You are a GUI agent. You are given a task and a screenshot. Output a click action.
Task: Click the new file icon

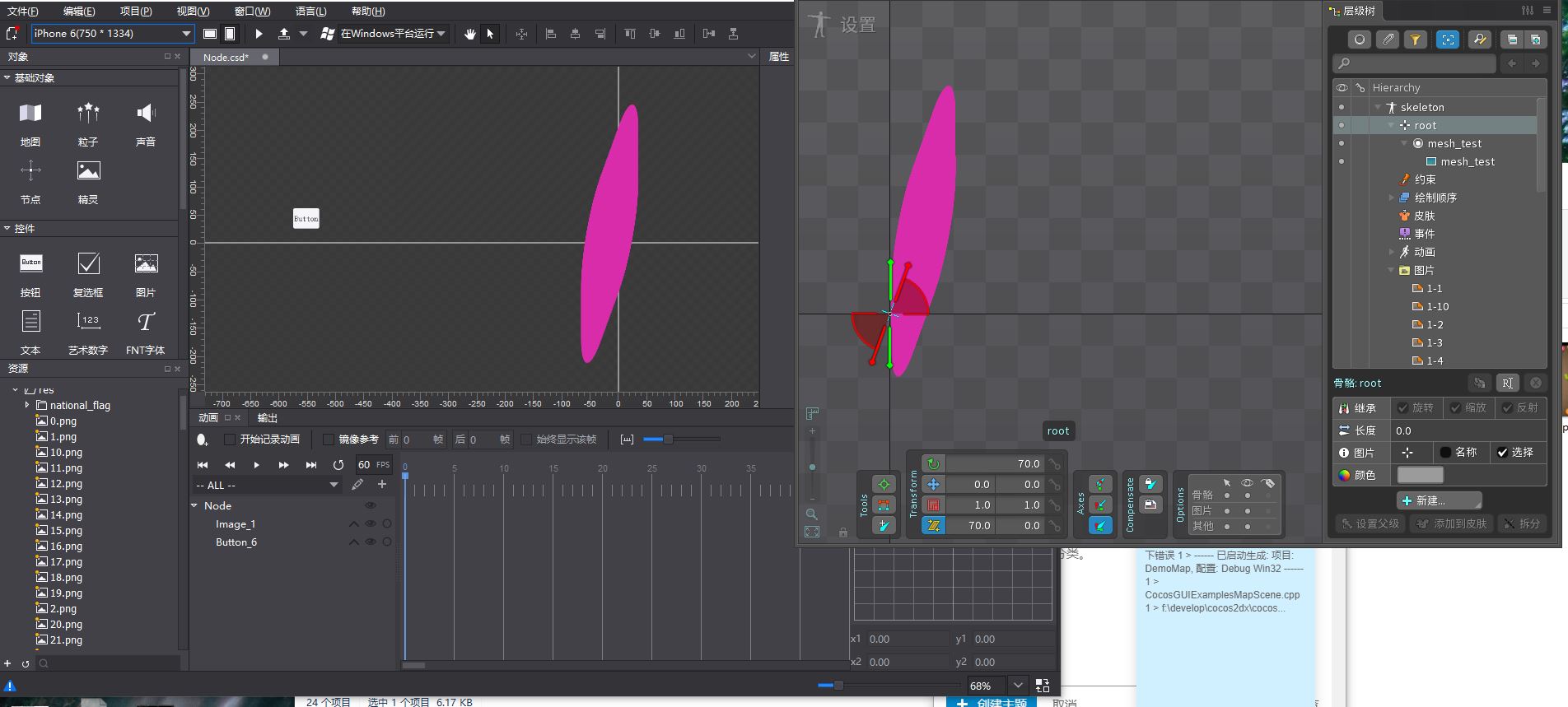(12, 34)
